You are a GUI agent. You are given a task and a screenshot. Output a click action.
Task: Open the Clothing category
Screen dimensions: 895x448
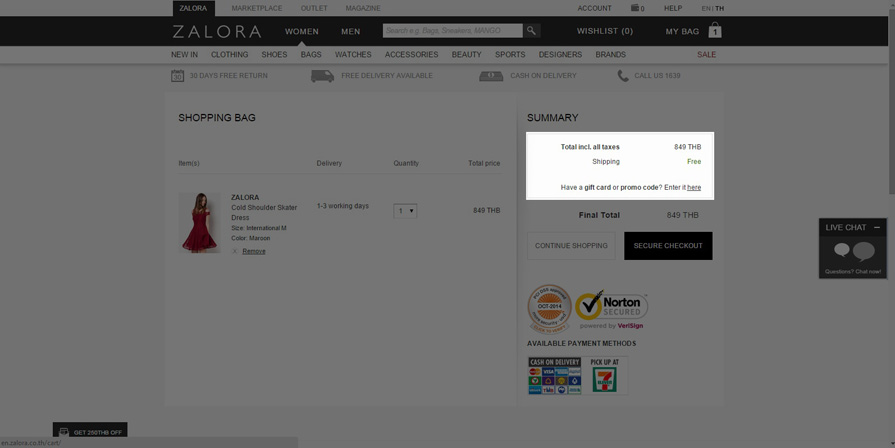pyautogui.click(x=229, y=55)
